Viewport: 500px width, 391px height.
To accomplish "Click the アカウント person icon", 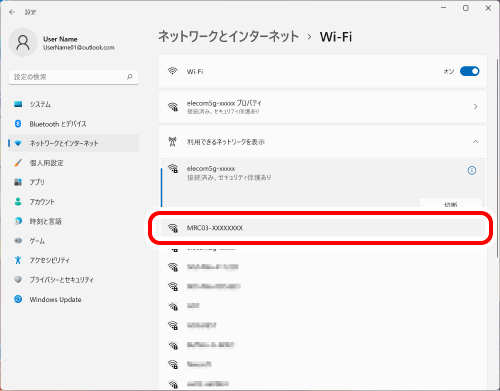I will click(x=18, y=202).
